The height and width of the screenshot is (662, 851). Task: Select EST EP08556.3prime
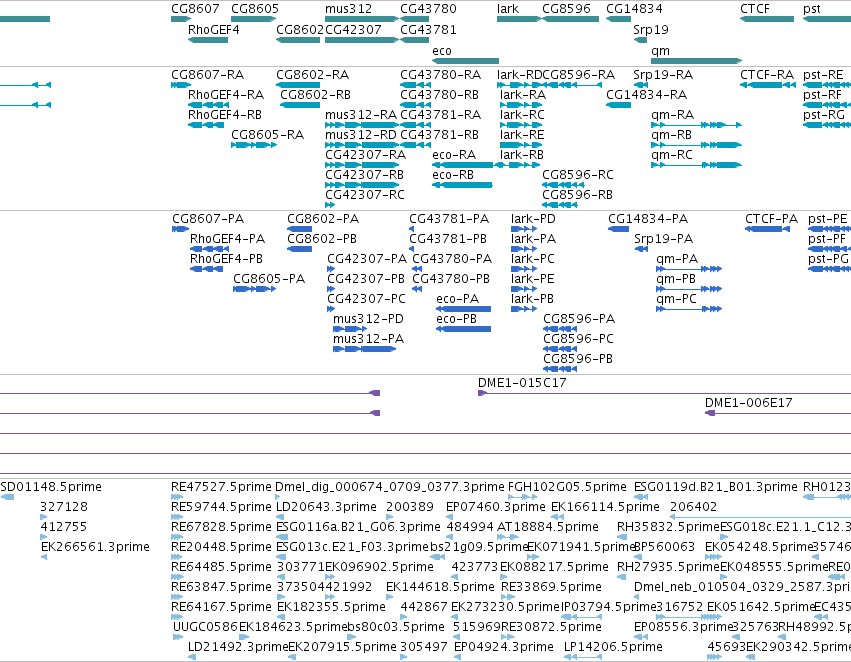[641, 636]
